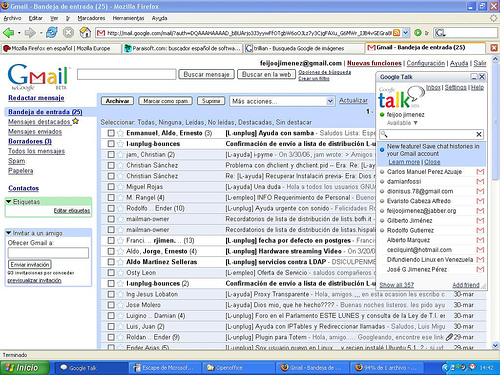Click the Gmail logo

pyautogui.click(x=38, y=77)
